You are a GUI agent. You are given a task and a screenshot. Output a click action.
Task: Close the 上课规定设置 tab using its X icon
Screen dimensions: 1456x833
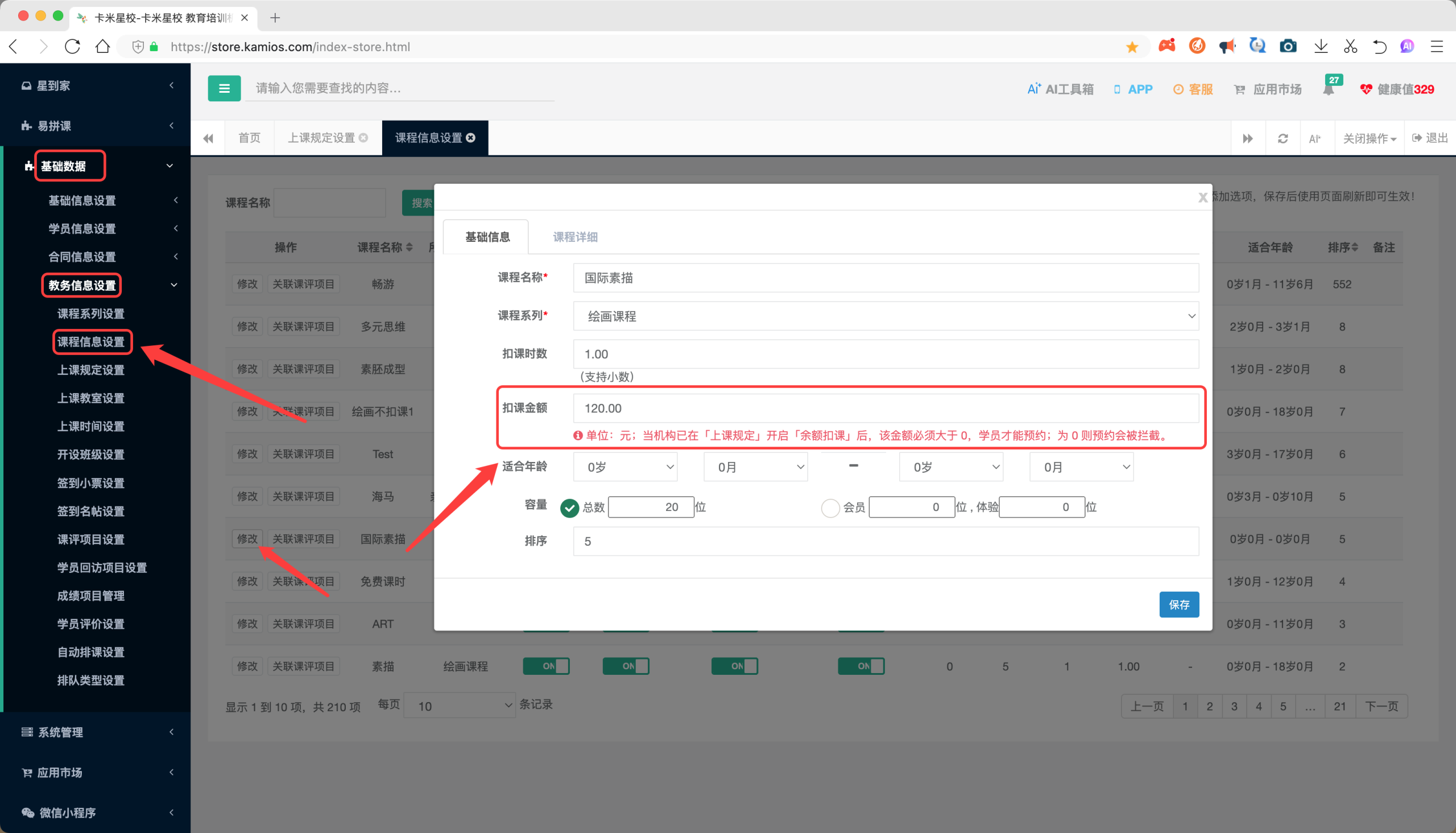pyautogui.click(x=363, y=138)
